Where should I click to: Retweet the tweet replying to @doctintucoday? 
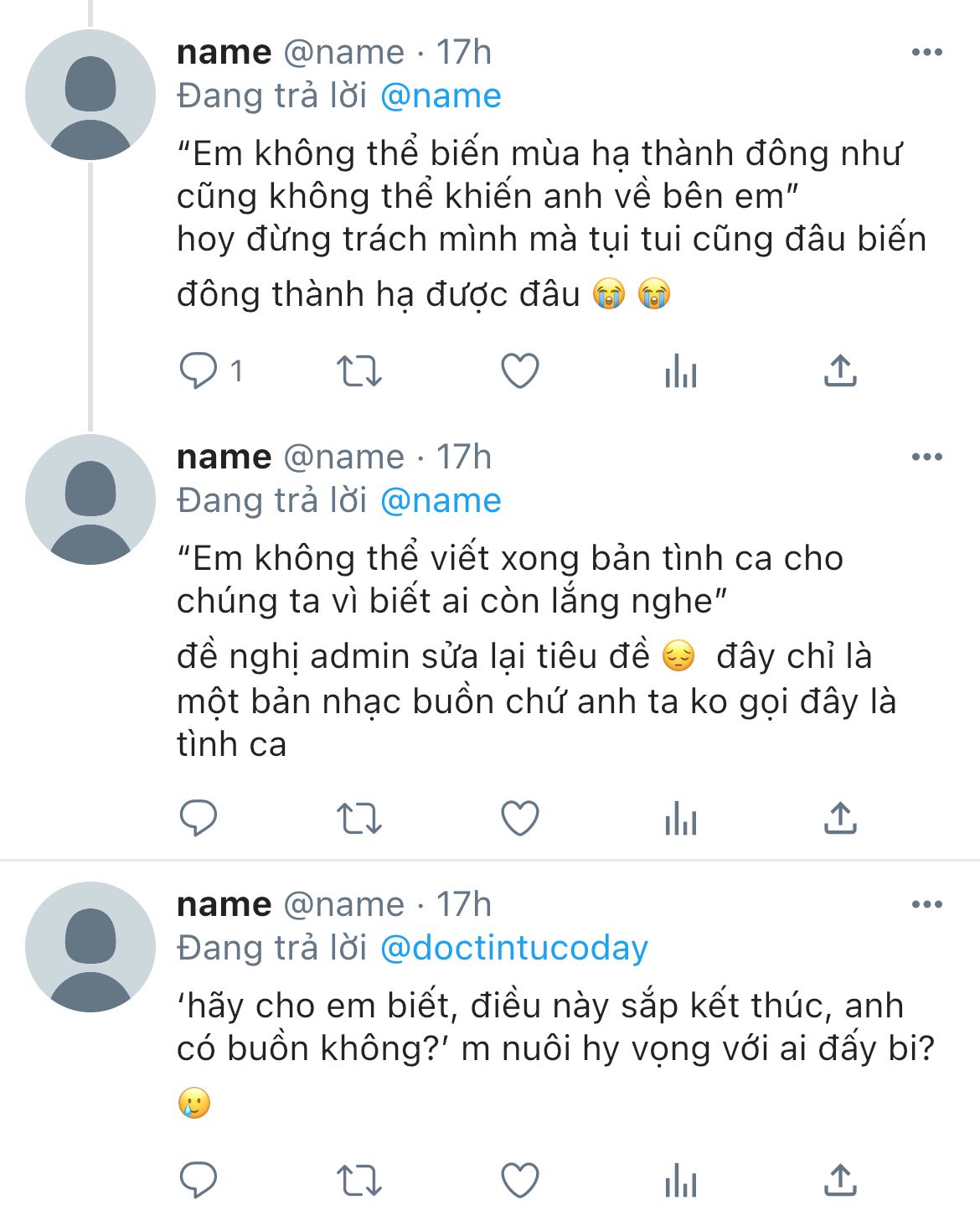[x=358, y=1181]
